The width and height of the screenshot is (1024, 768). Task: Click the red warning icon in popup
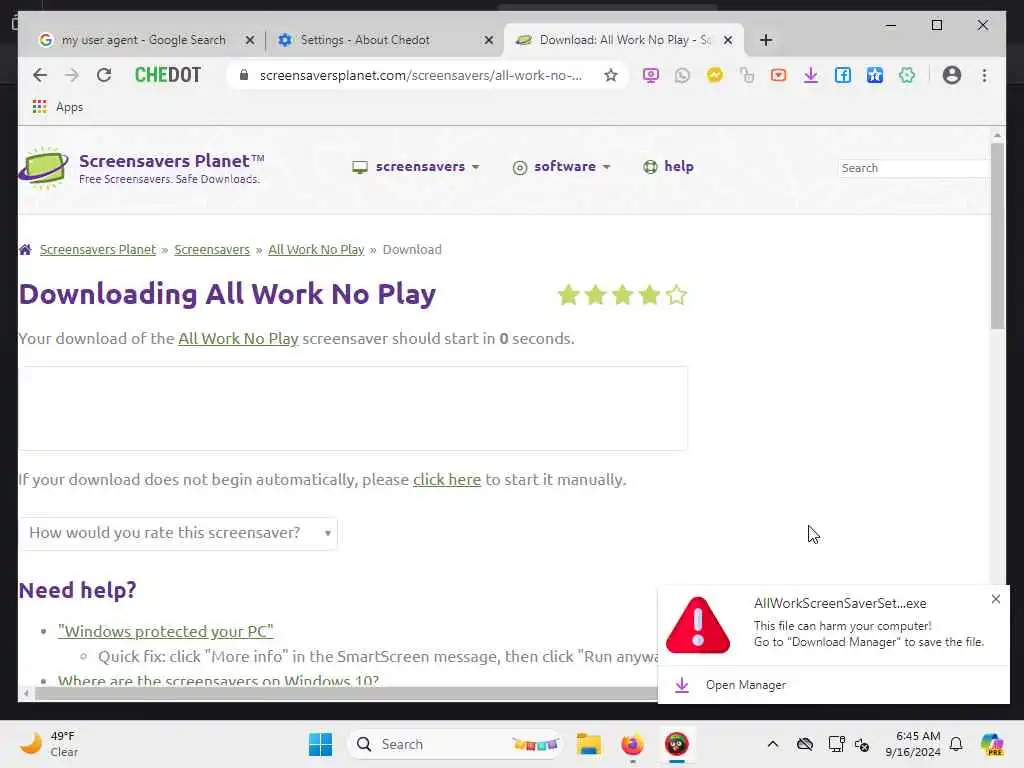point(698,624)
